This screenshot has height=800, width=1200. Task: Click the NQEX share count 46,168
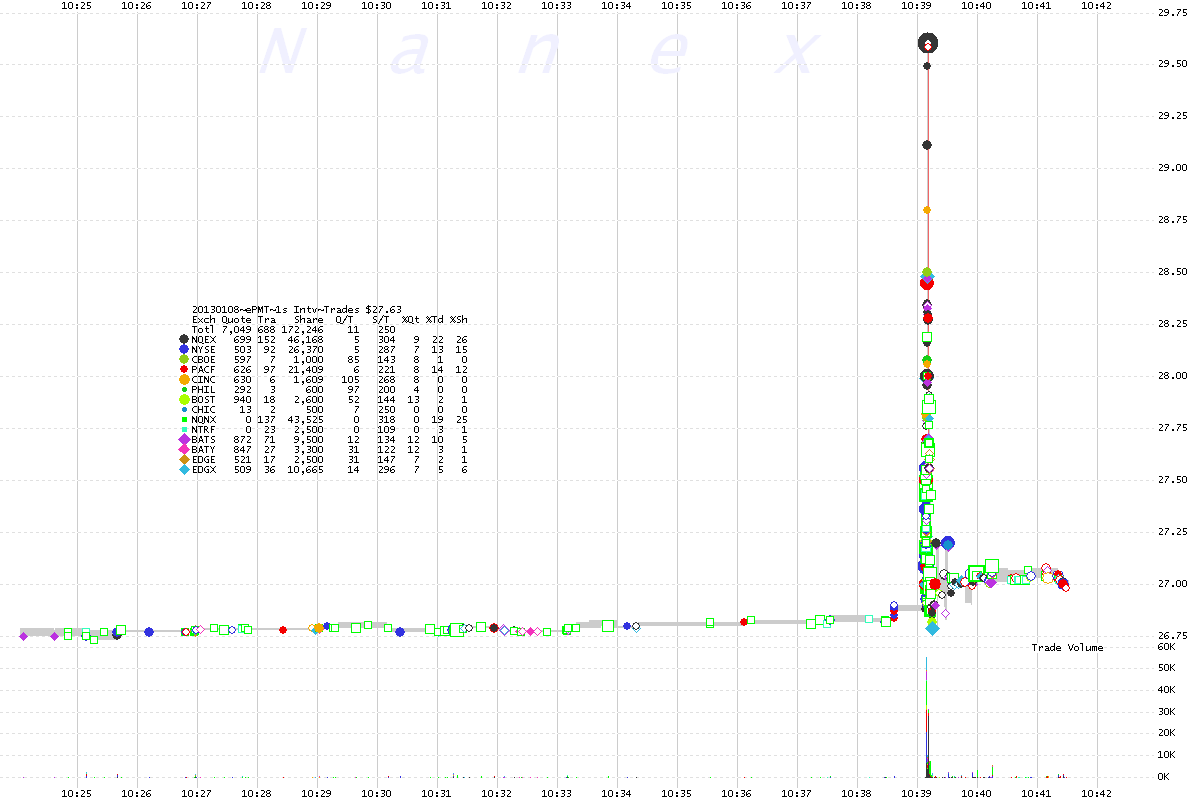click(x=307, y=340)
